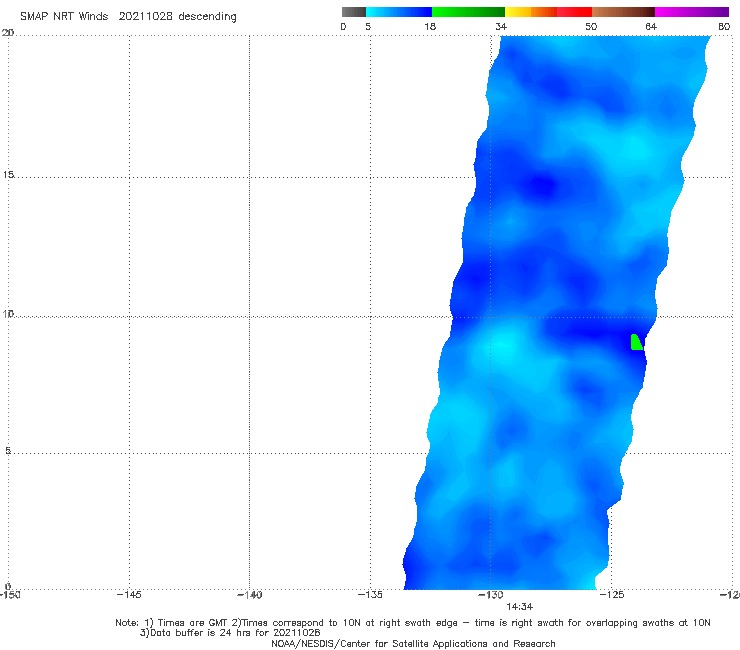Click the note line "3)Data buffer is 24 hrs"
Screen dimensions: 740x650
tap(230, 633)
